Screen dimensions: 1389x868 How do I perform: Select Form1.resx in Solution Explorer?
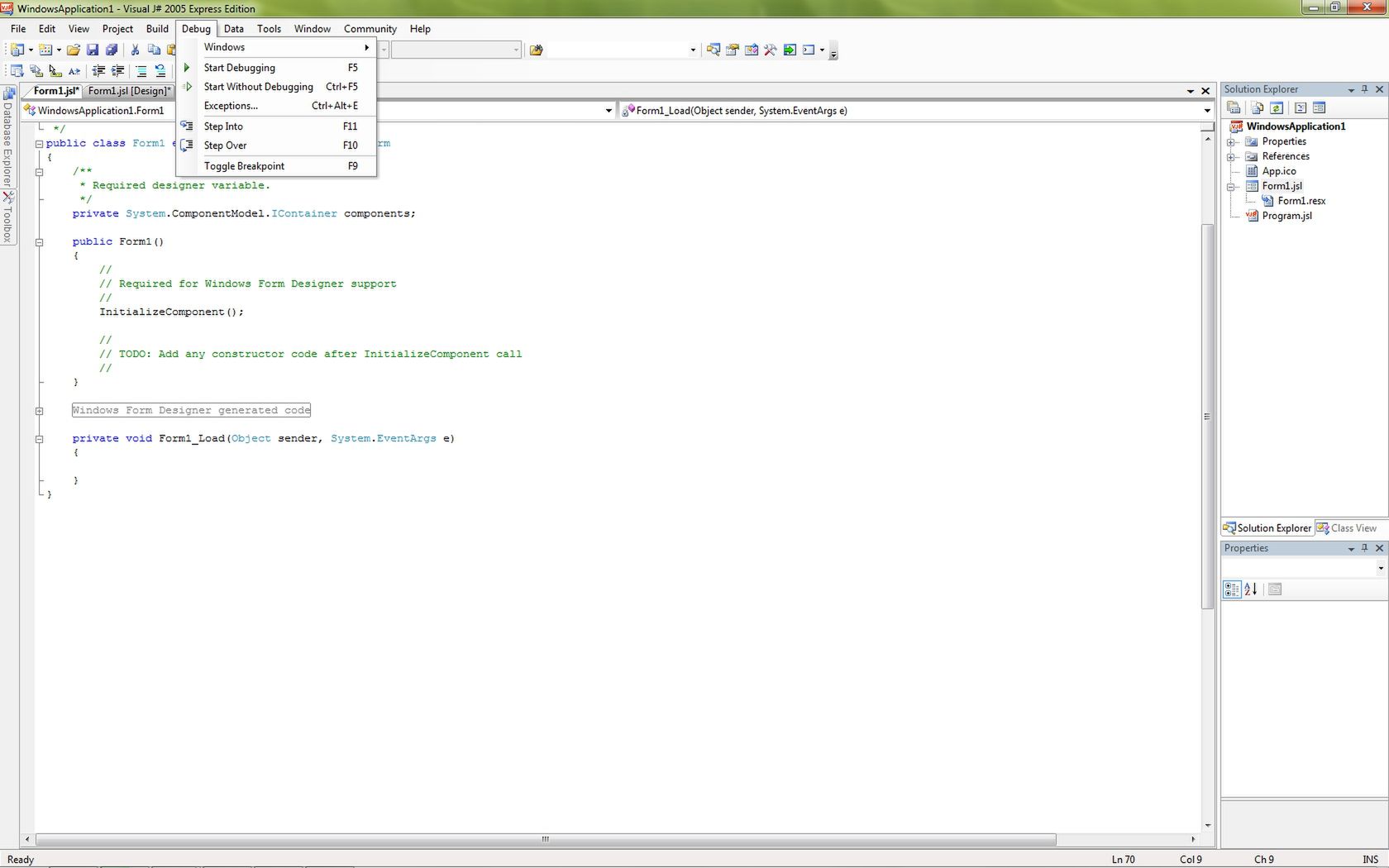point(1301,202)
